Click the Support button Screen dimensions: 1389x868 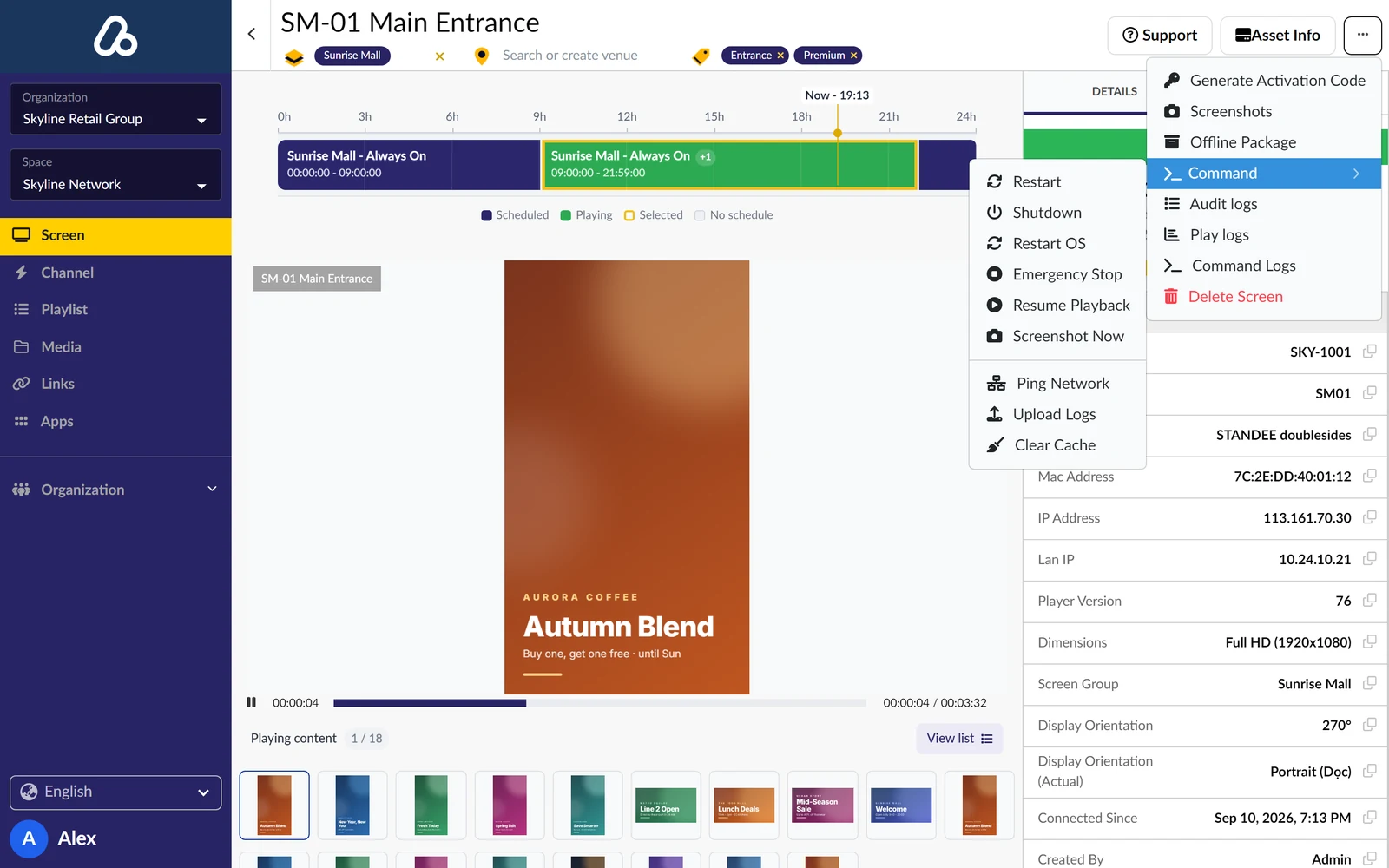click(x=1160, y=36)
